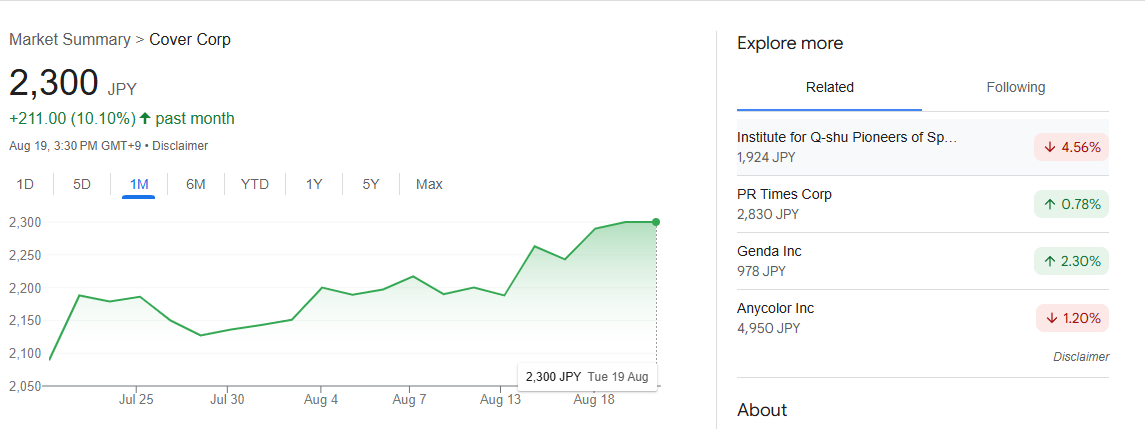The image size is (1145, 429).
Task: Open PR Times Corp stock listing
Action: click(x=784, y=194)
